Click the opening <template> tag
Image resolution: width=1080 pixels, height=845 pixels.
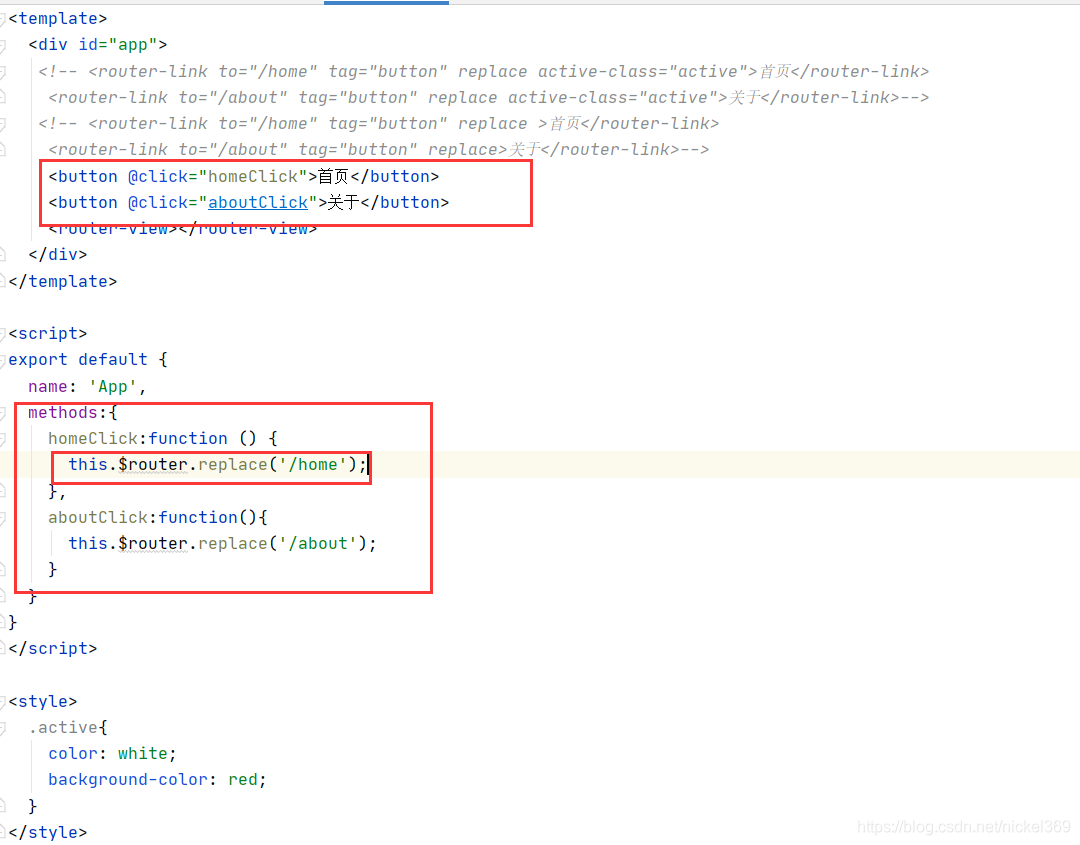pos(58,19)
